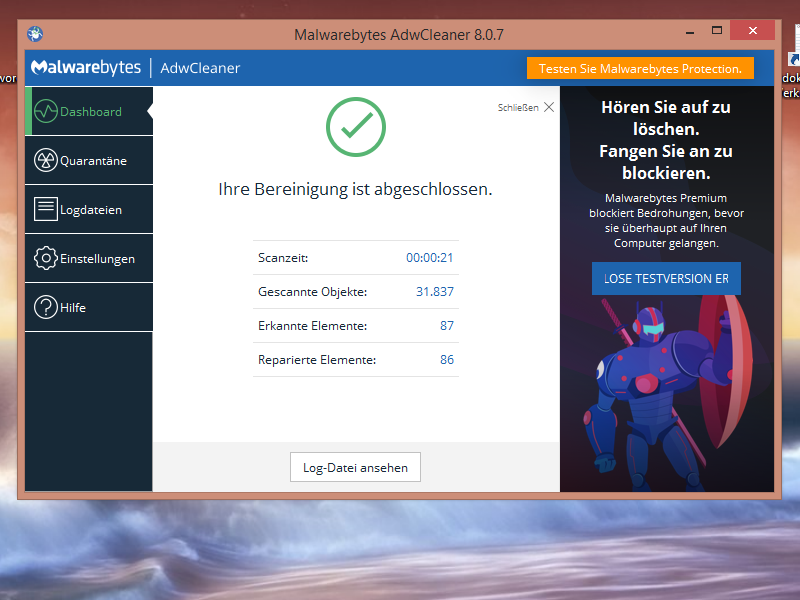Click the window title Malwarebytes AdwCleaner 8.0.7
The height and width of the screenshot is (600, 800).
399,35
